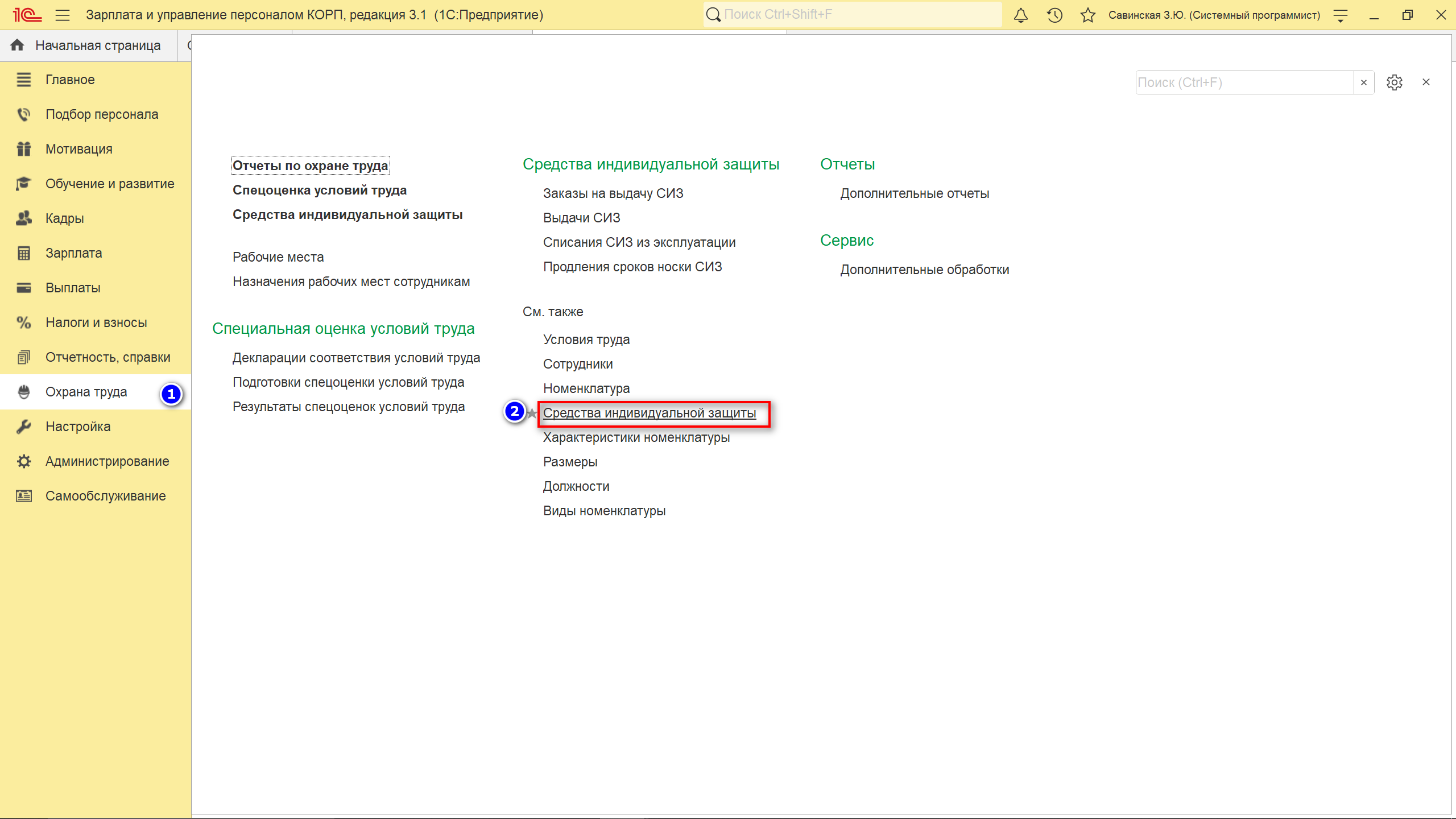
Task: Open navigation settings gear icon
Action: point(1394,82)
